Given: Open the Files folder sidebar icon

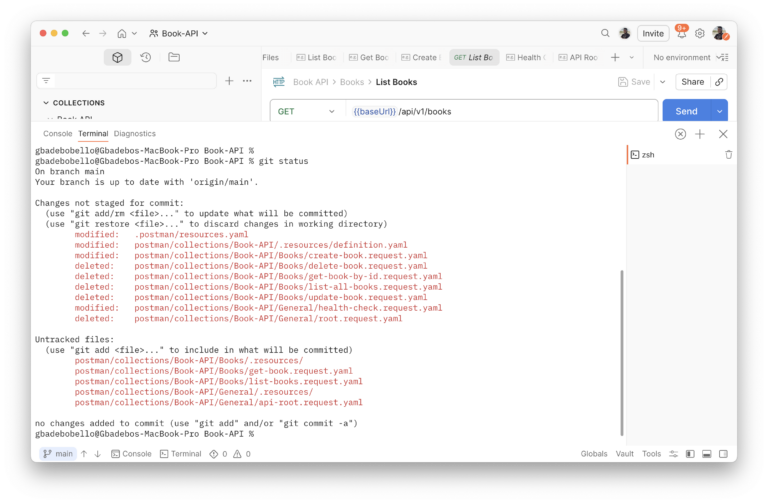Looking at the screenshot, I should [174, 57].
